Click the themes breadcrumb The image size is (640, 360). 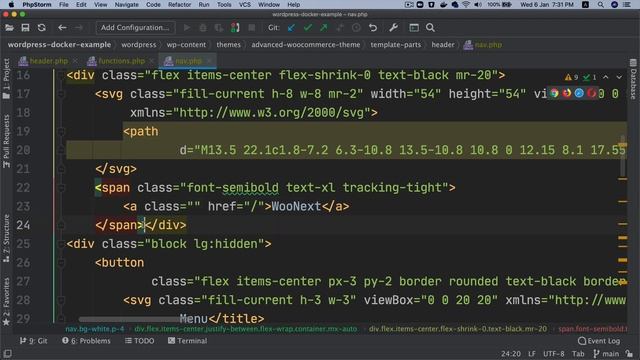coord(229,44)
